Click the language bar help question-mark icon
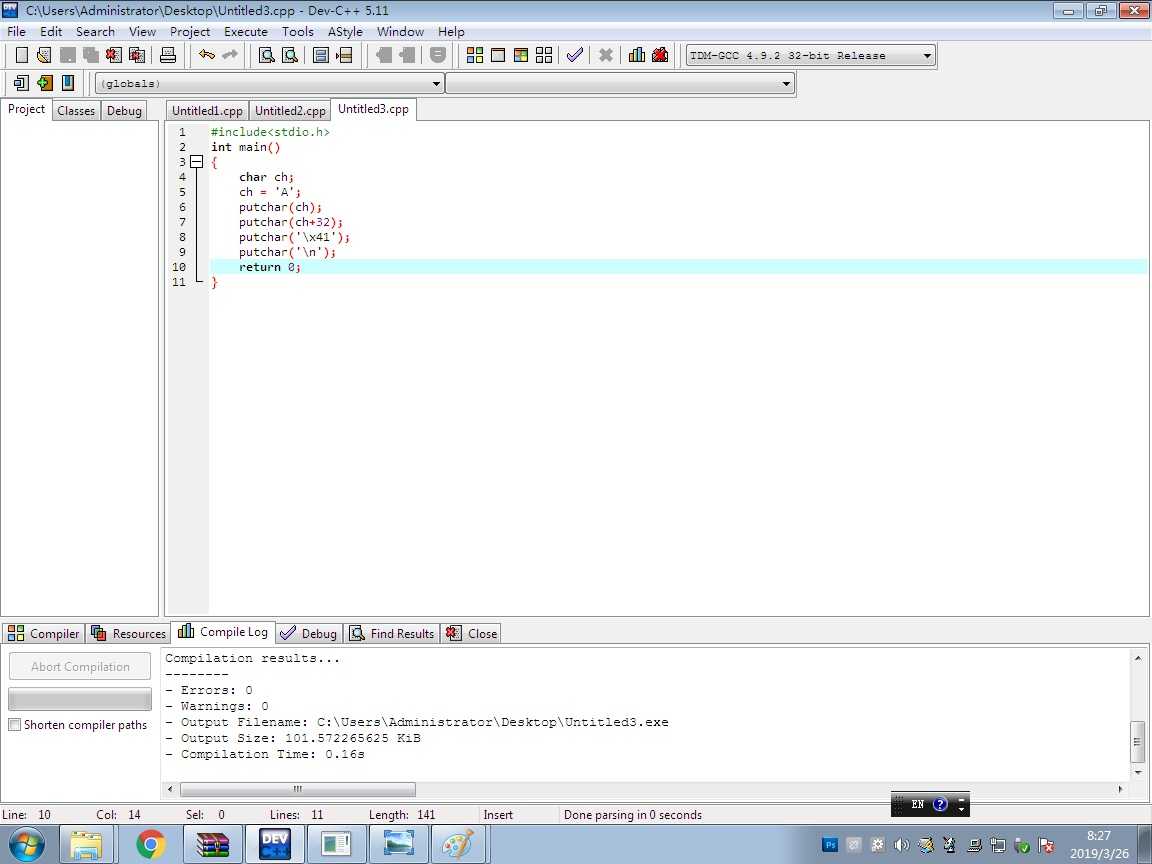The width and height of the screenshot is (1152, 864). pos(940,804)
